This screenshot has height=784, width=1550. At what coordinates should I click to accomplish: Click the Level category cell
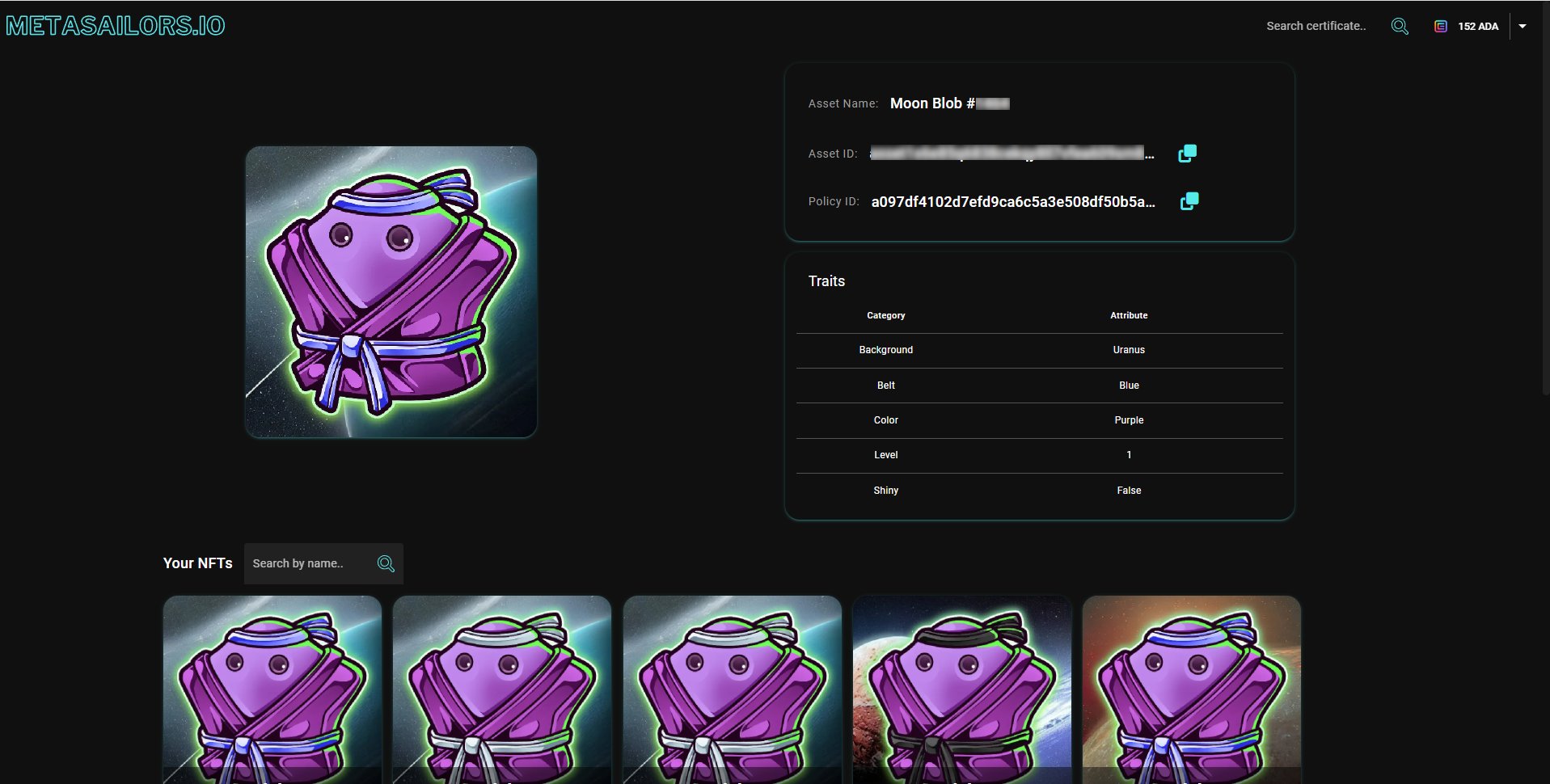pos(886,455)
